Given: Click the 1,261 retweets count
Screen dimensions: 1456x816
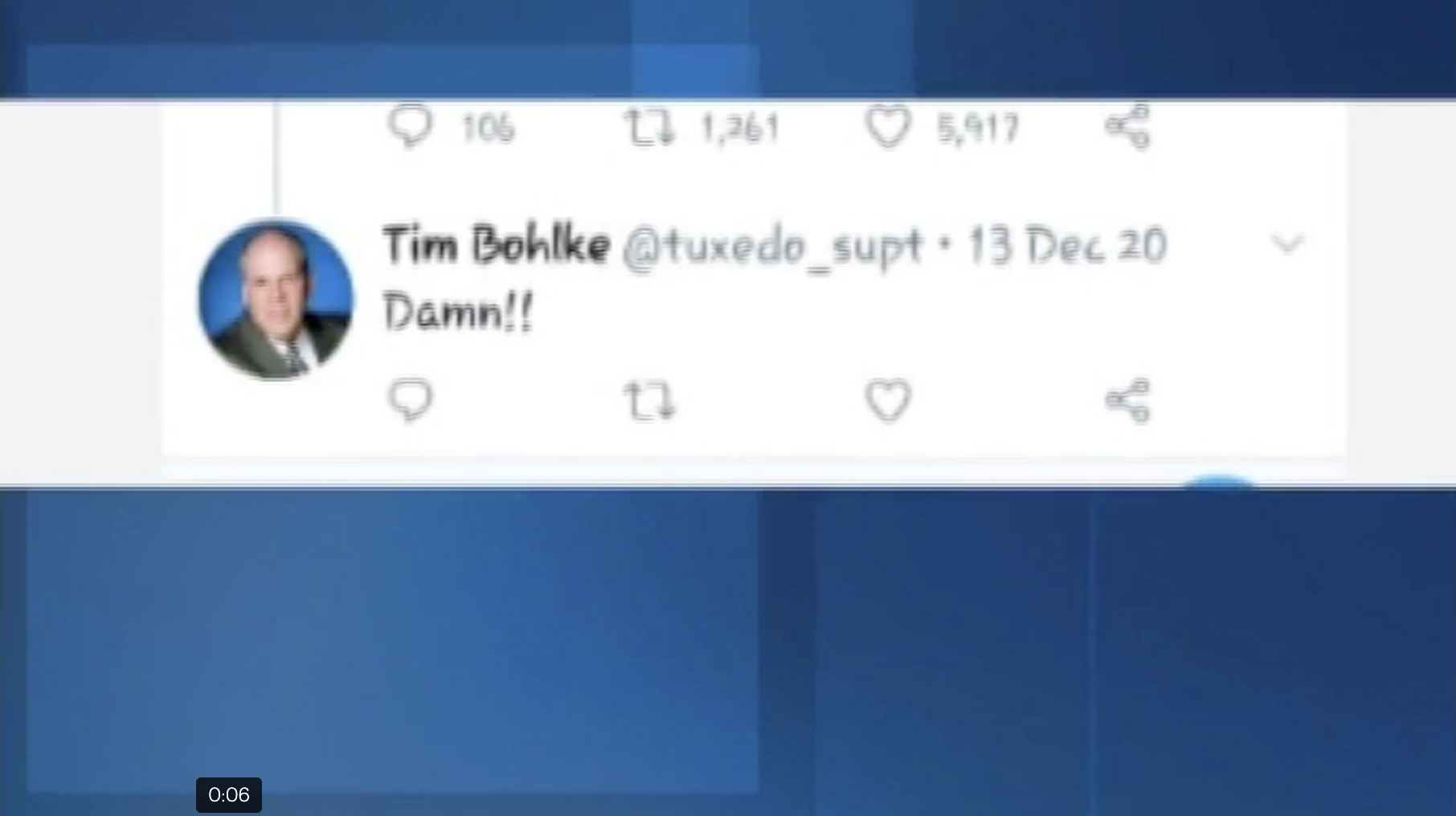Looking at the screenshot, I should point(740,129).
